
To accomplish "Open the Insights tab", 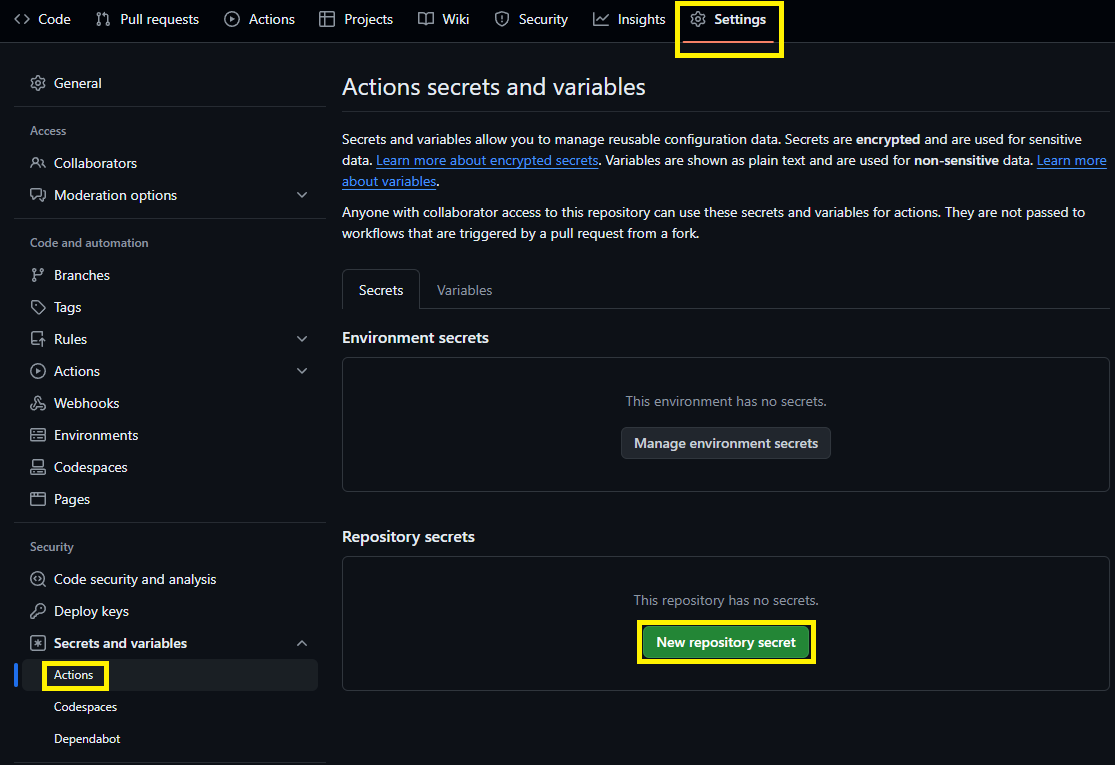I will tap(629, 19).
